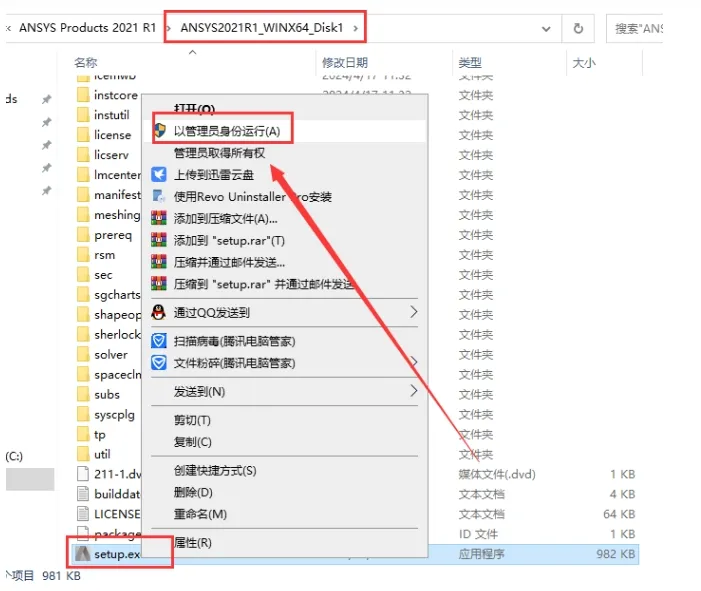701x591 pixels.
Task: Click WinRAR icon beside 压缩并通过邮件发送
Action: click(159, 262)
